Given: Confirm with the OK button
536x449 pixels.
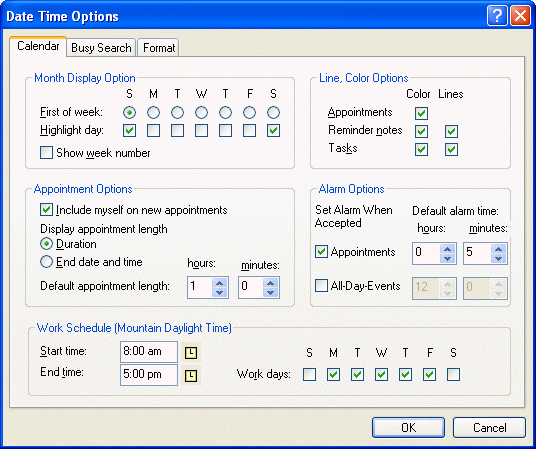Looking at the screenshot, I should coord(408,427).
